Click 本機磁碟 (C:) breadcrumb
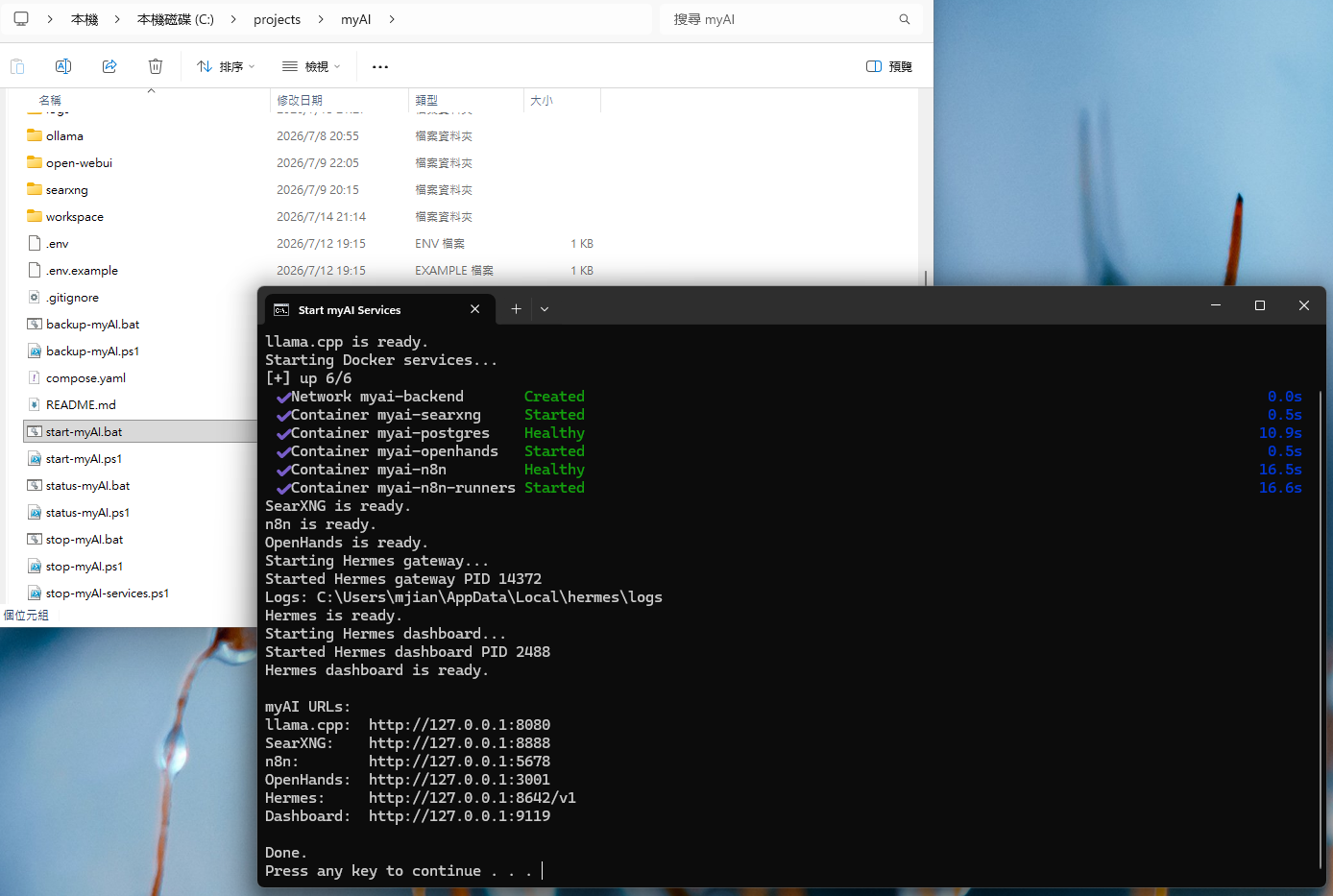Viewport: 1333px width, 896px height. (176, 19)
